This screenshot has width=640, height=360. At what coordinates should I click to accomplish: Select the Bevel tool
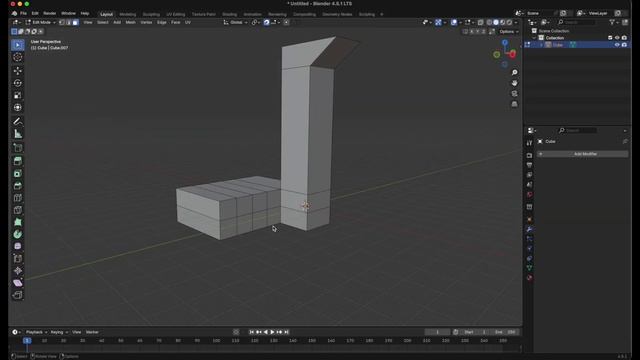tap(18, 186)
